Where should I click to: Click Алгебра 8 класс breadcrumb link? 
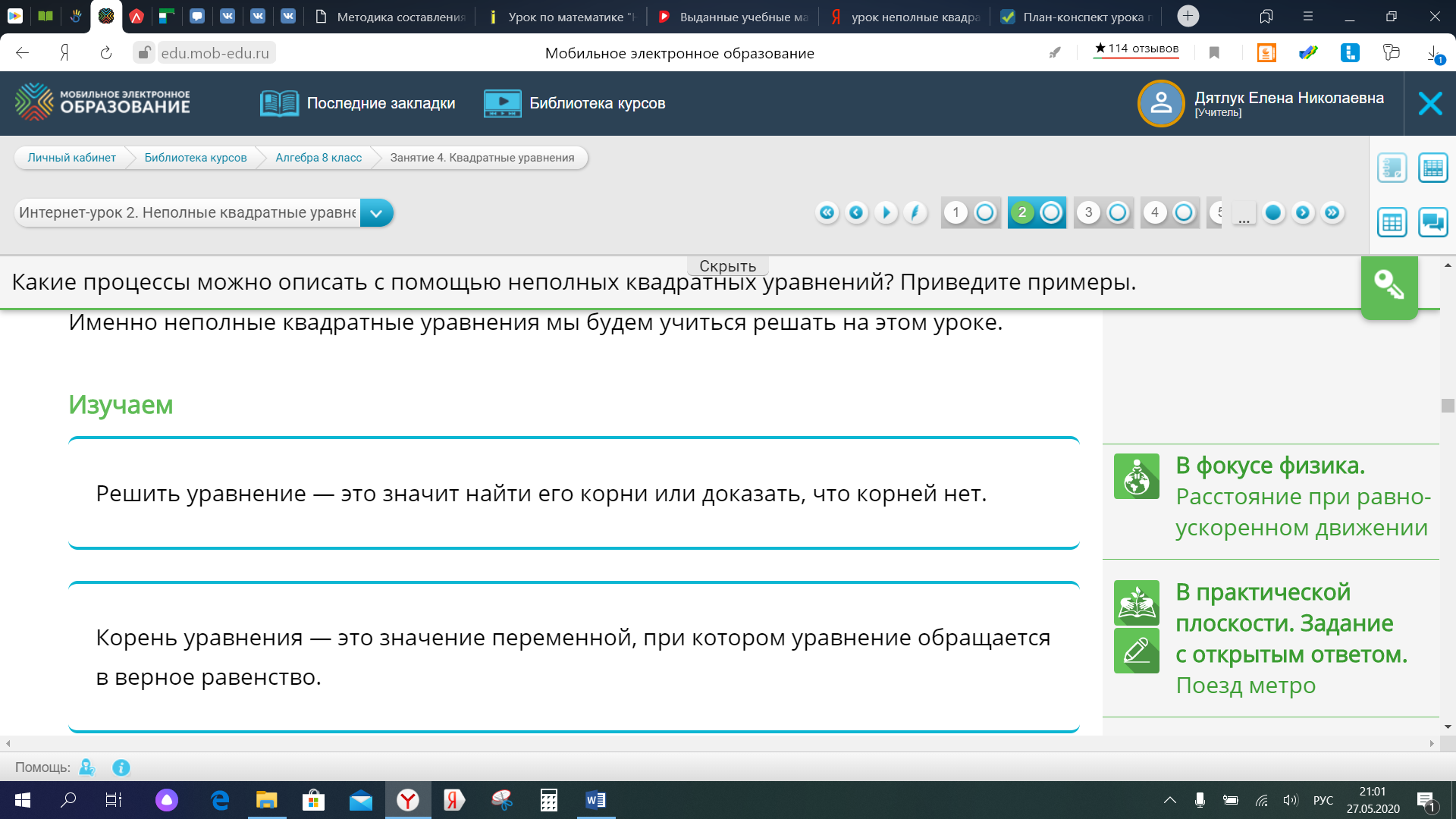point(318,158)
